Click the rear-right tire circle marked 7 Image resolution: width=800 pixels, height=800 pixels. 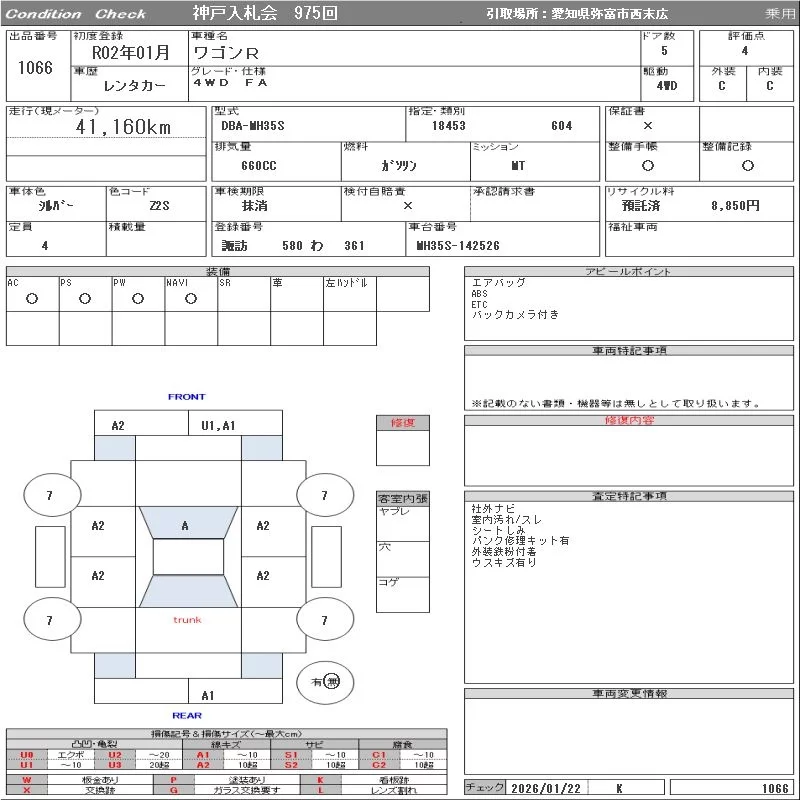[323, 620]
